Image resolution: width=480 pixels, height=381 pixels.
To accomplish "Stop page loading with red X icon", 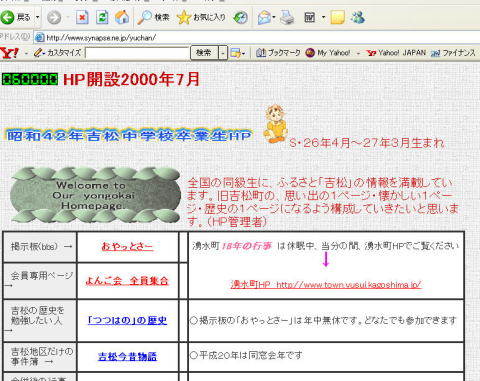I will click(x=82, y=17).
